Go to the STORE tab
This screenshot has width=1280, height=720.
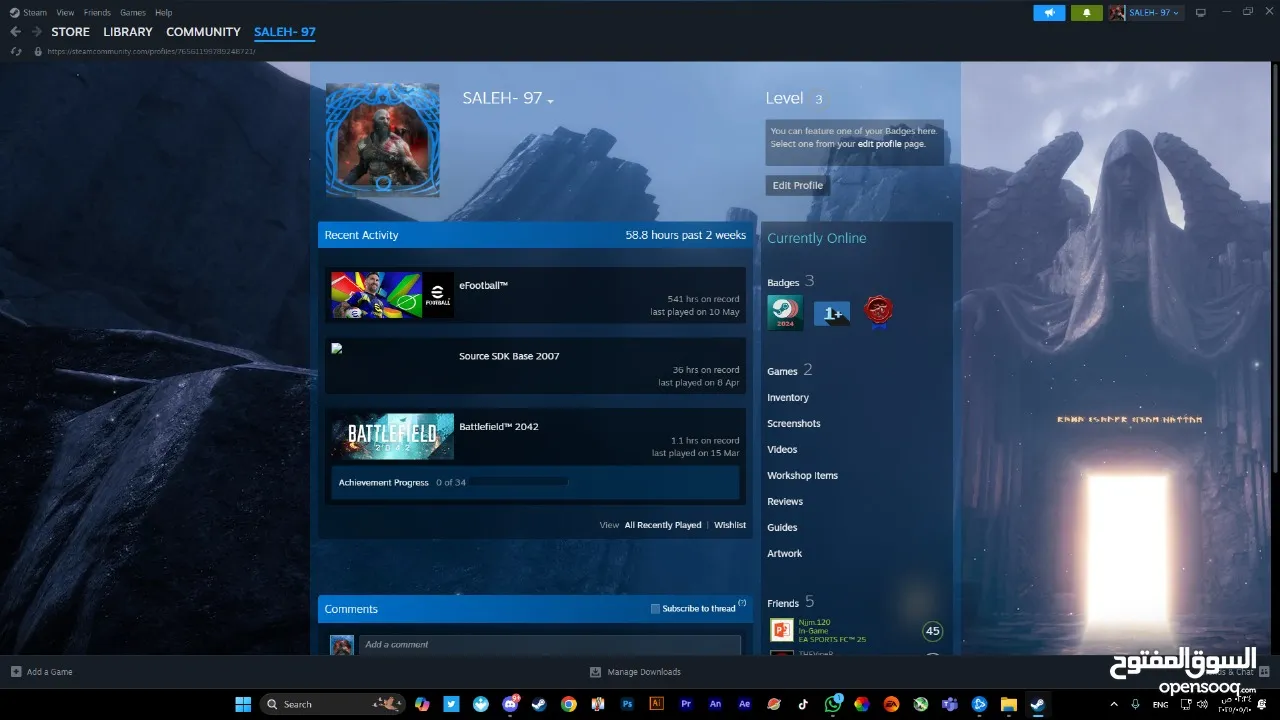click(x=70, y=32)
